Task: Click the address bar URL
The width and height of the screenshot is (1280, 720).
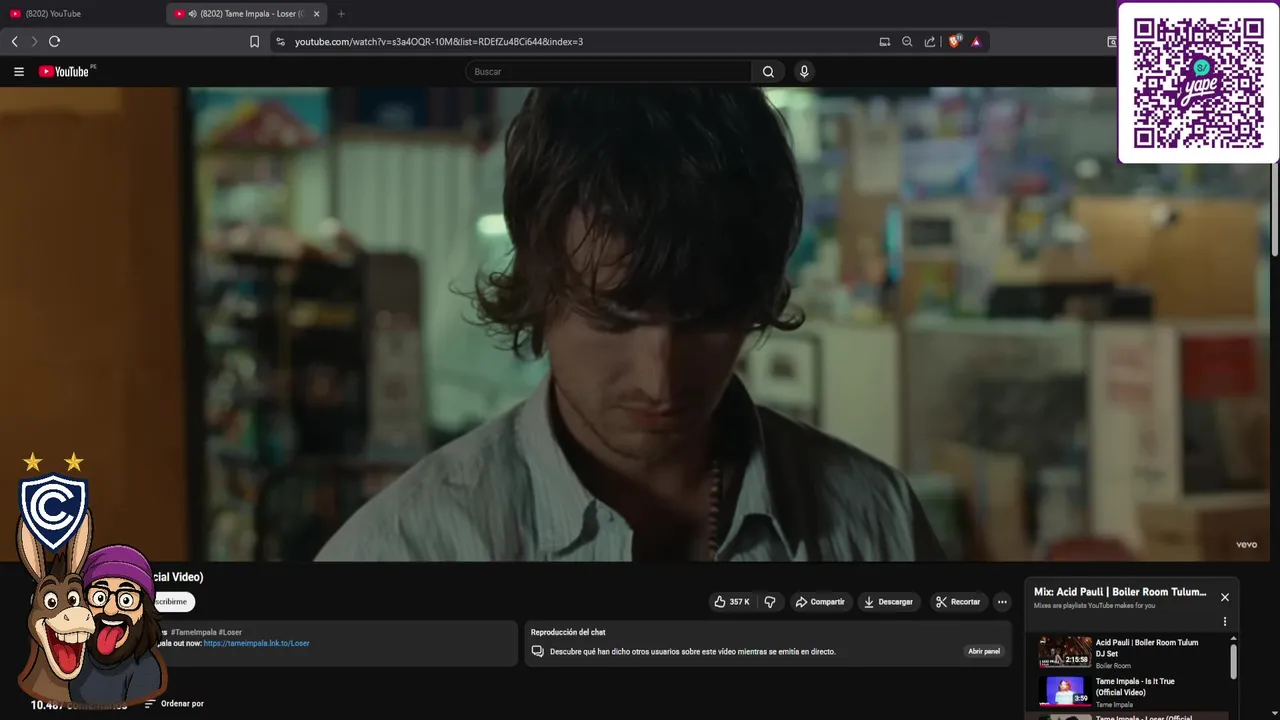Action: [439, 42]
